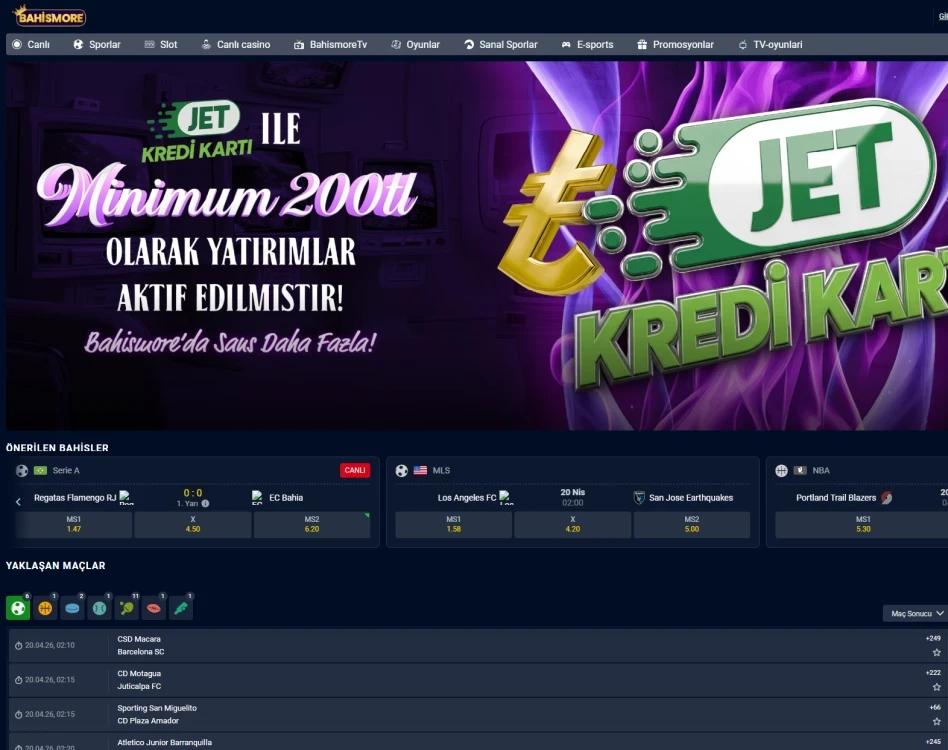Screen dimensions: 948x750
Task: Click the basketball icon beside NBA
Action: [781, 470]
